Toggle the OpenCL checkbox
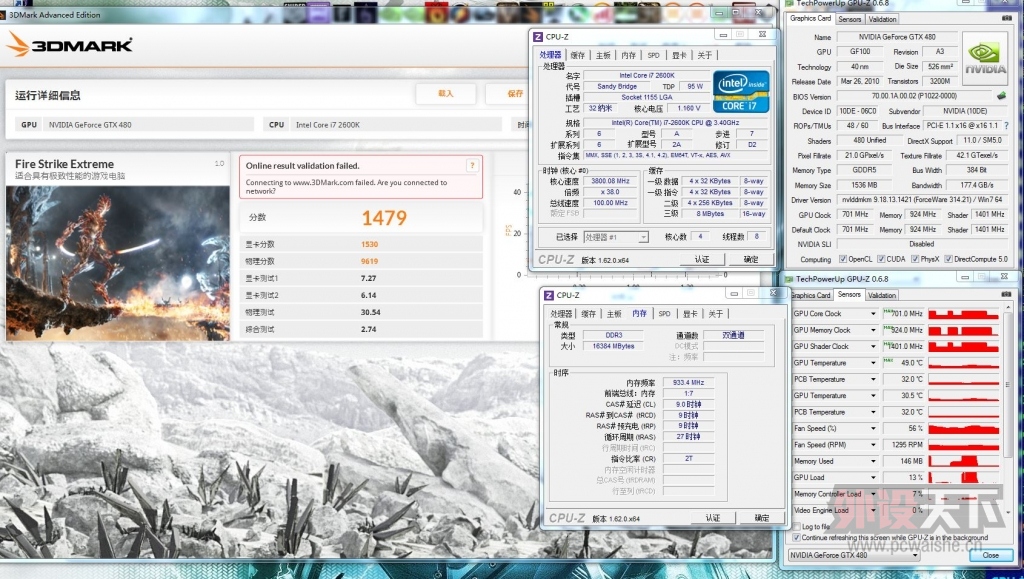The width and height of the screenshot is (1024, 579). [x=842, y=259]
